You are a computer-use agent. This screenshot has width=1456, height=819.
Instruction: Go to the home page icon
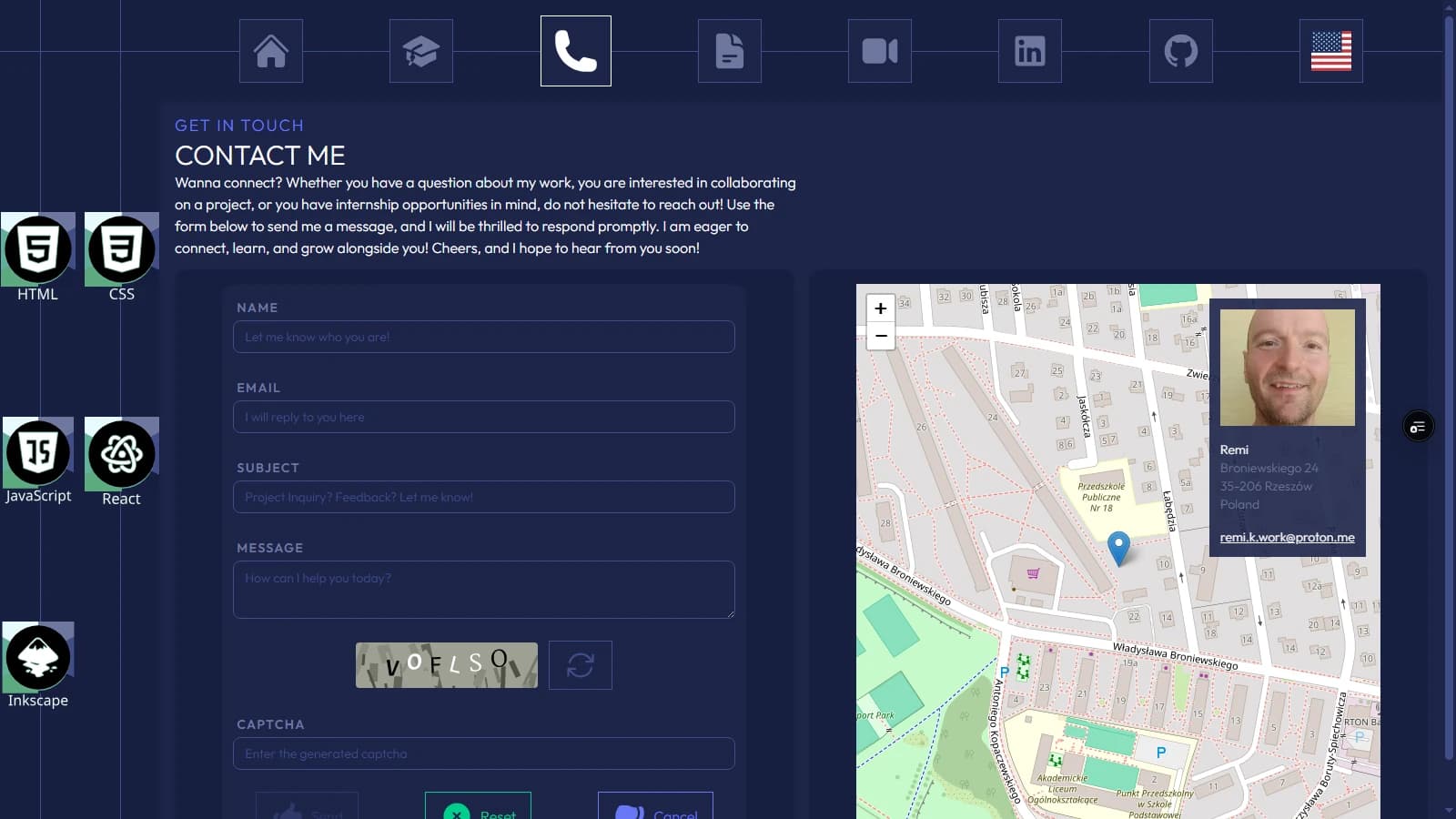pyautogui.click(x=271, y=51)
